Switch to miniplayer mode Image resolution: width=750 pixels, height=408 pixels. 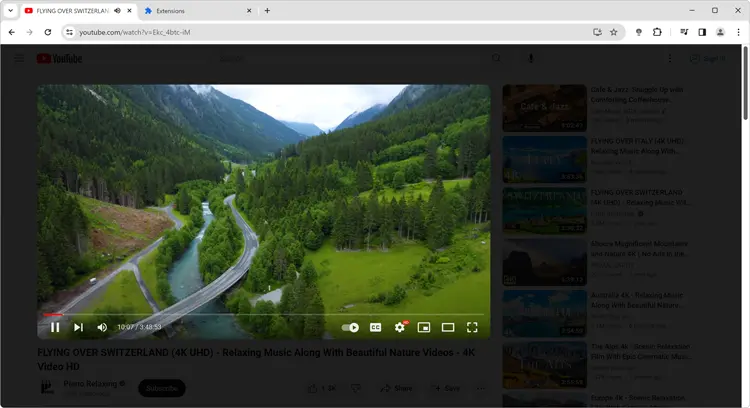tap(424, 327)
